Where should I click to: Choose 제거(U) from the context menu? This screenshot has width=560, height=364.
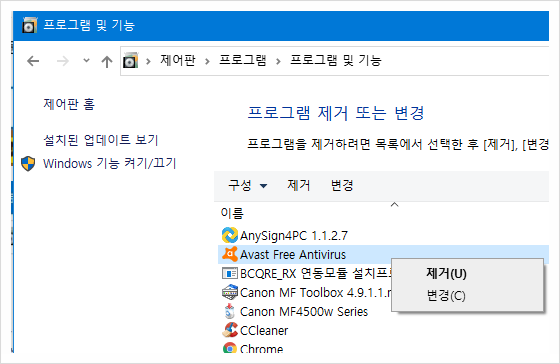point(446,274)
